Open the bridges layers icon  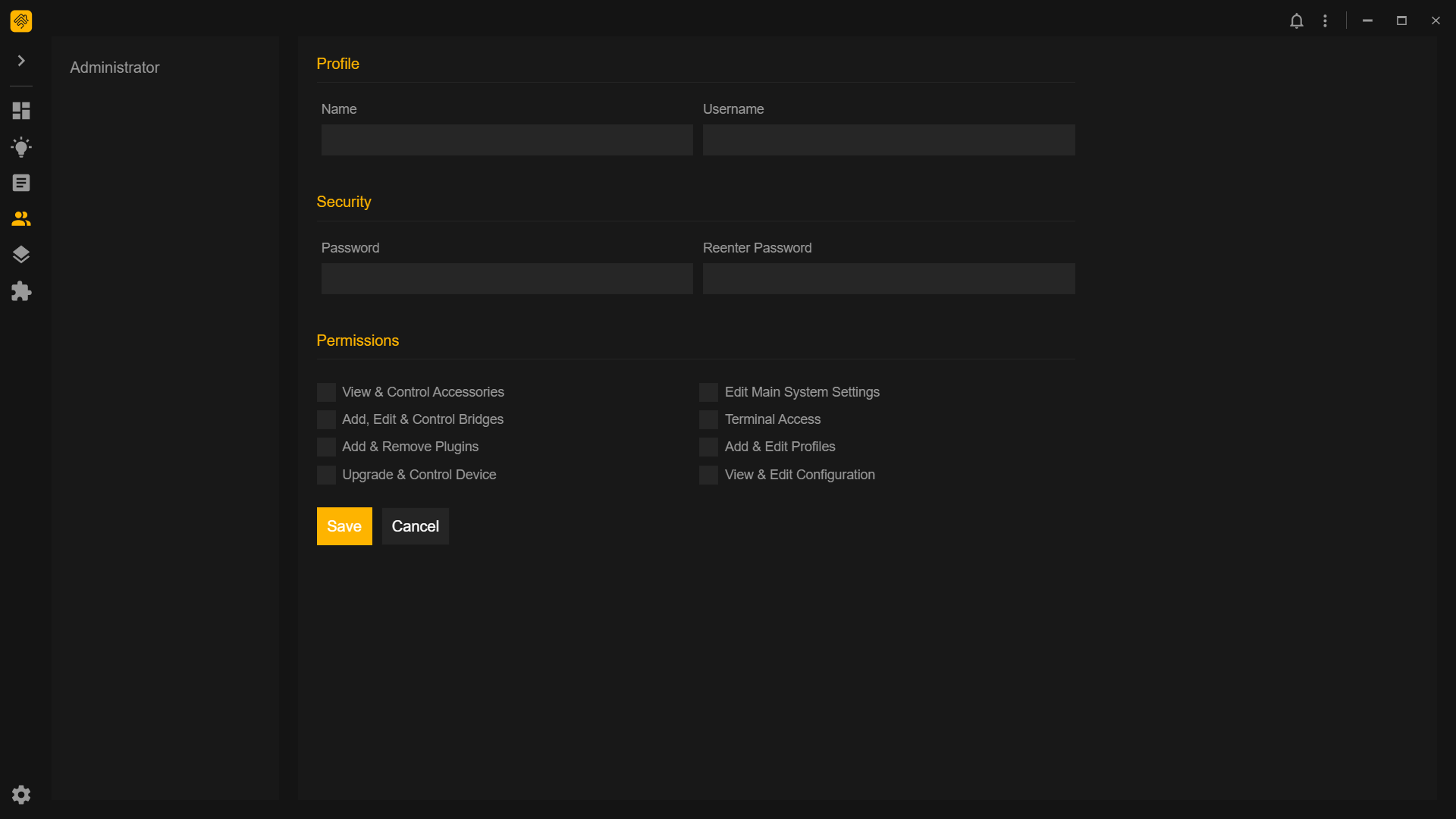[x=21, y=255]
